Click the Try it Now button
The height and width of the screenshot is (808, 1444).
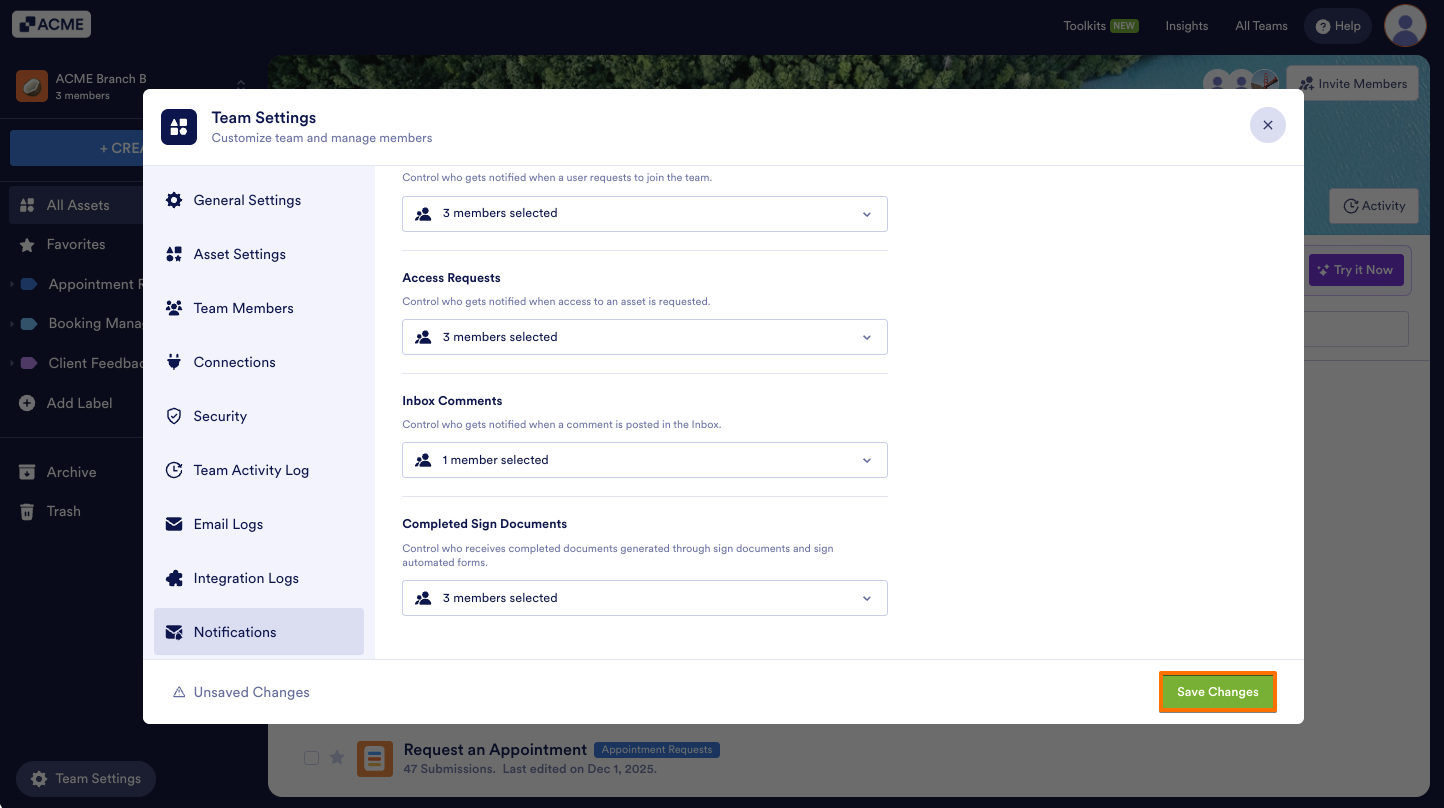coord(1356,270)
